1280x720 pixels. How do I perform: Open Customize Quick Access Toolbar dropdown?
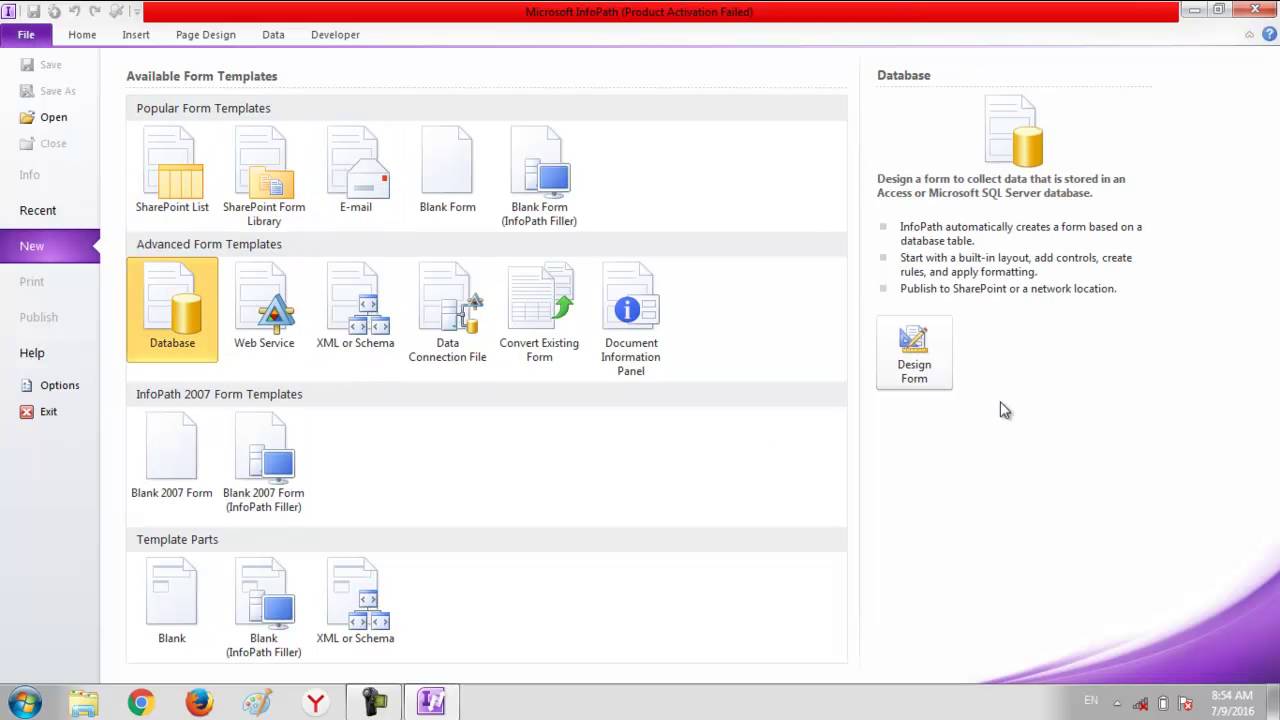click(x=137, y=12)
